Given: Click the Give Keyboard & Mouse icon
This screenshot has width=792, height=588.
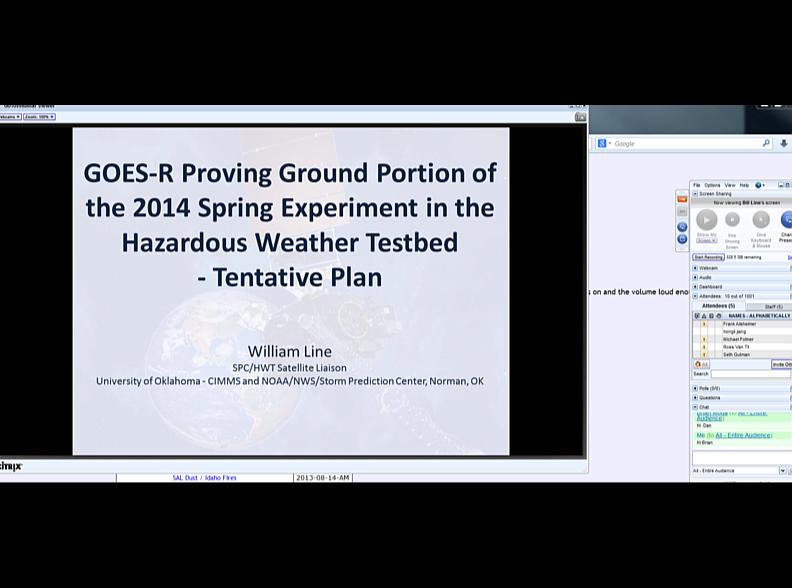Looking at the screenshot, I should [x=761, y=220].
